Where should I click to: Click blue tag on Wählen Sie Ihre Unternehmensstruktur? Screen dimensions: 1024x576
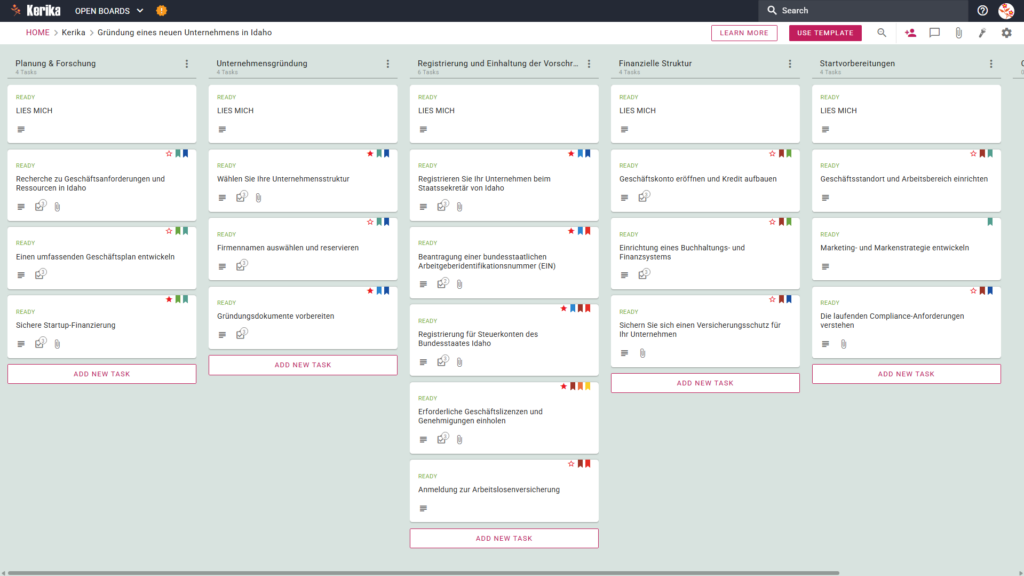click(387, 153)
